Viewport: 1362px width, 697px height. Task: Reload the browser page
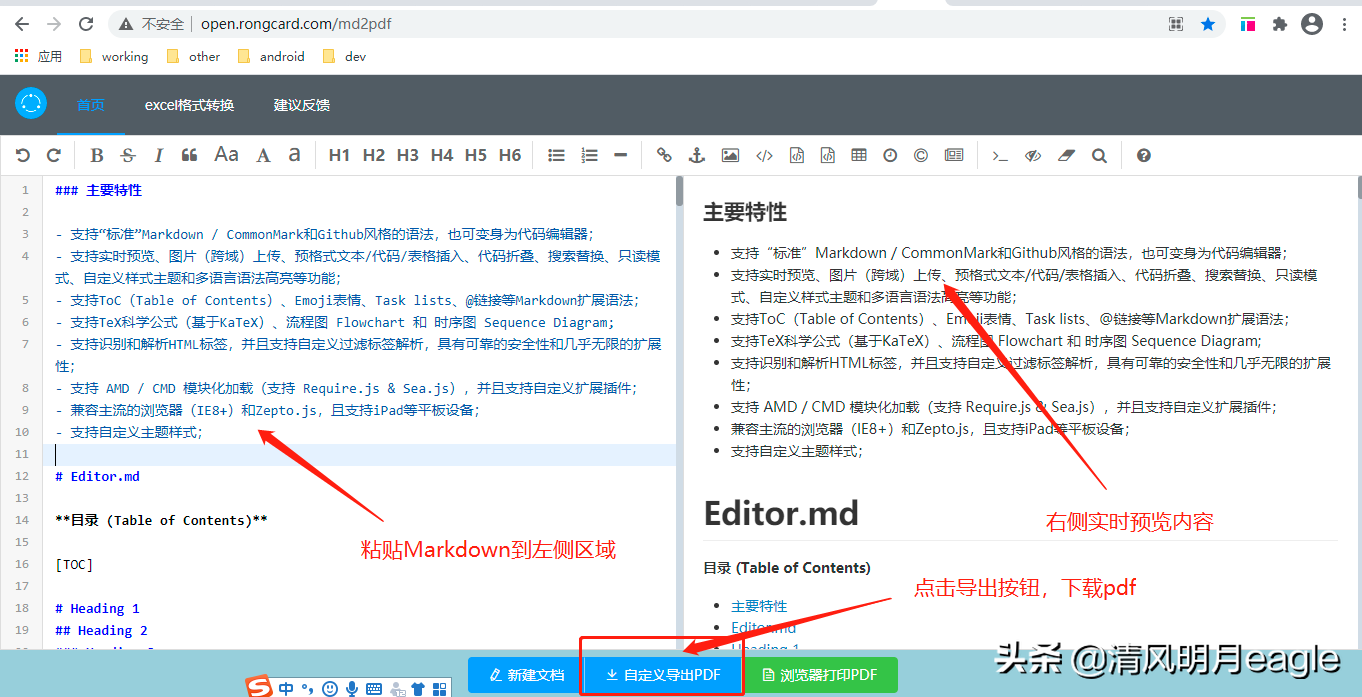click(86, 24)
